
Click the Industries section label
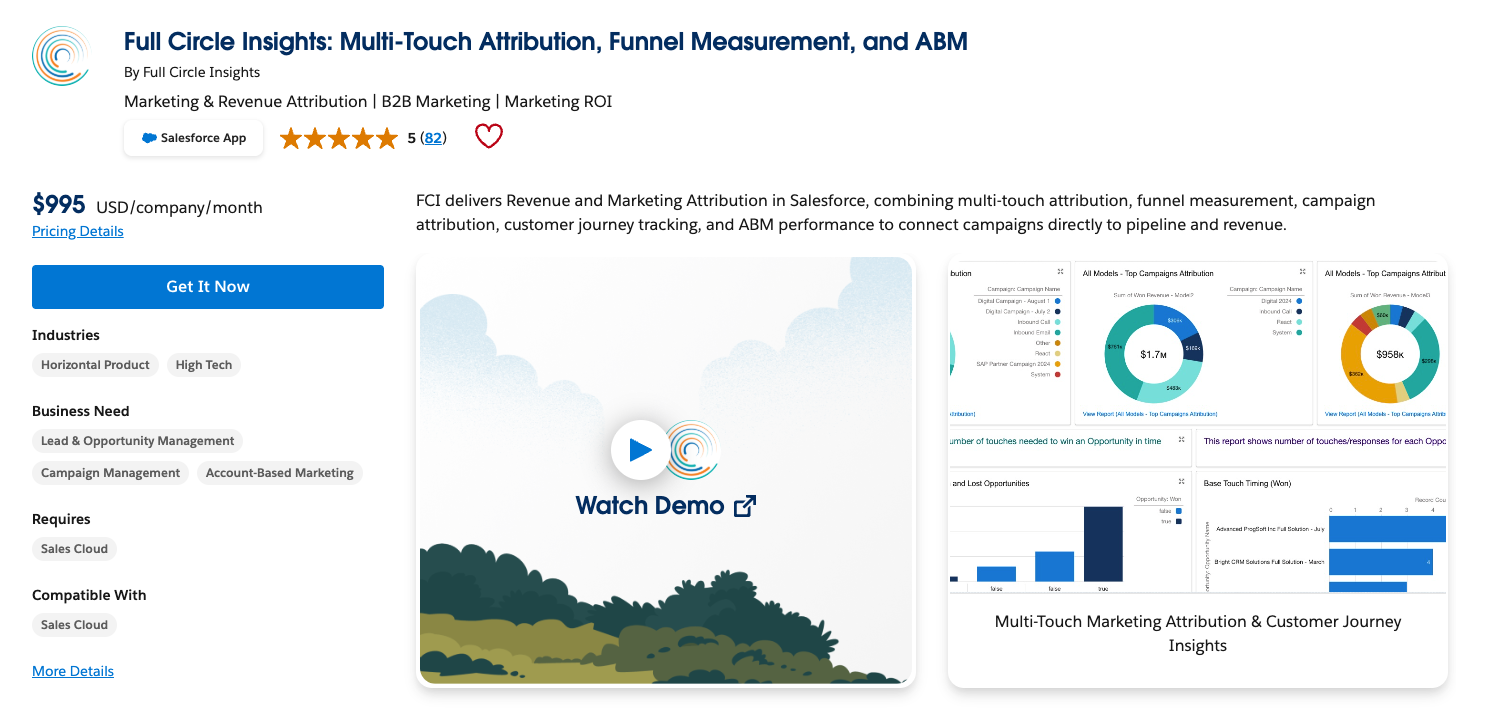(66, 335)
